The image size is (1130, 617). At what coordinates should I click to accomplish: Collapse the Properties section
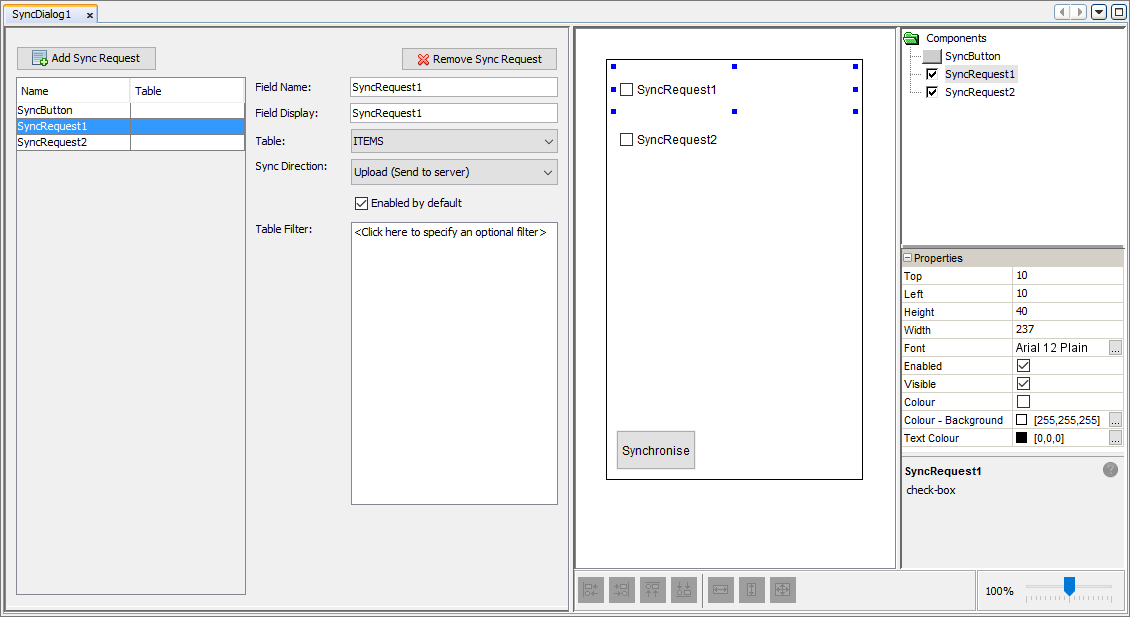[x=908, y=258]
